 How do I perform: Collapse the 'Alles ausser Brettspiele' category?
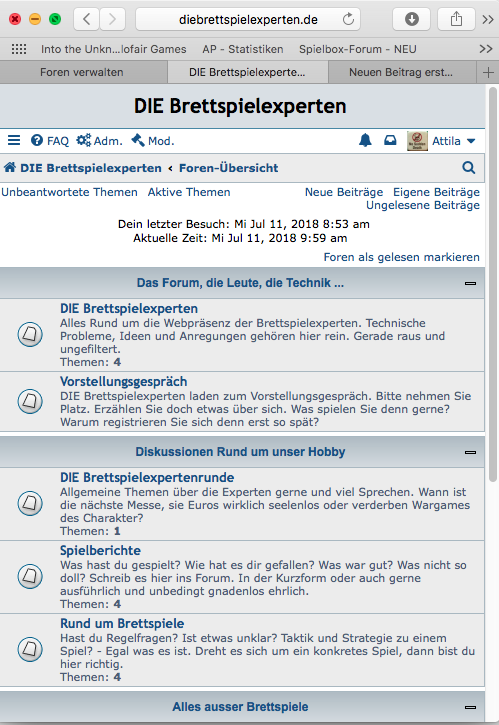tap(470, 707)
